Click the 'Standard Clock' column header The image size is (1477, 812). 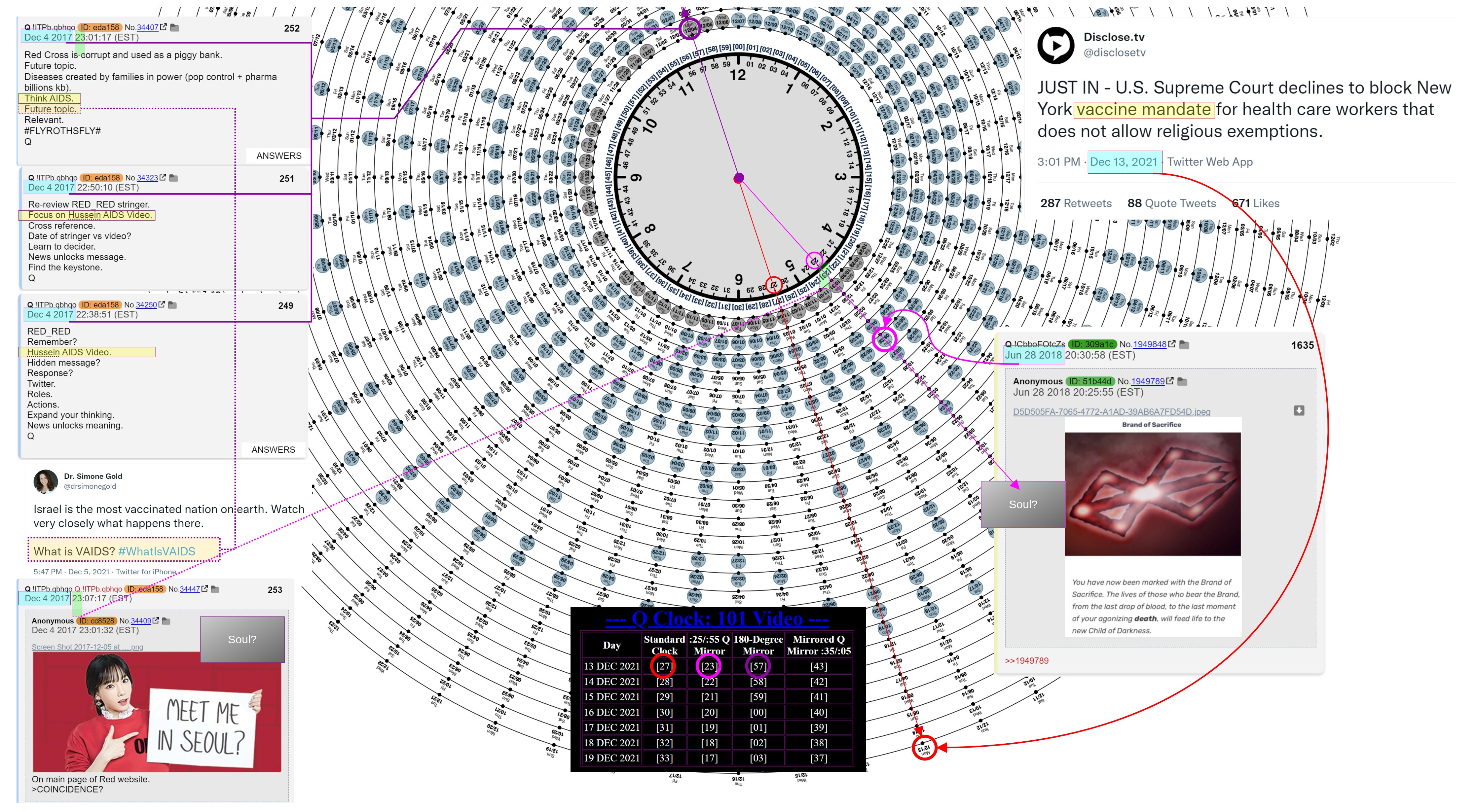(664, 645)
